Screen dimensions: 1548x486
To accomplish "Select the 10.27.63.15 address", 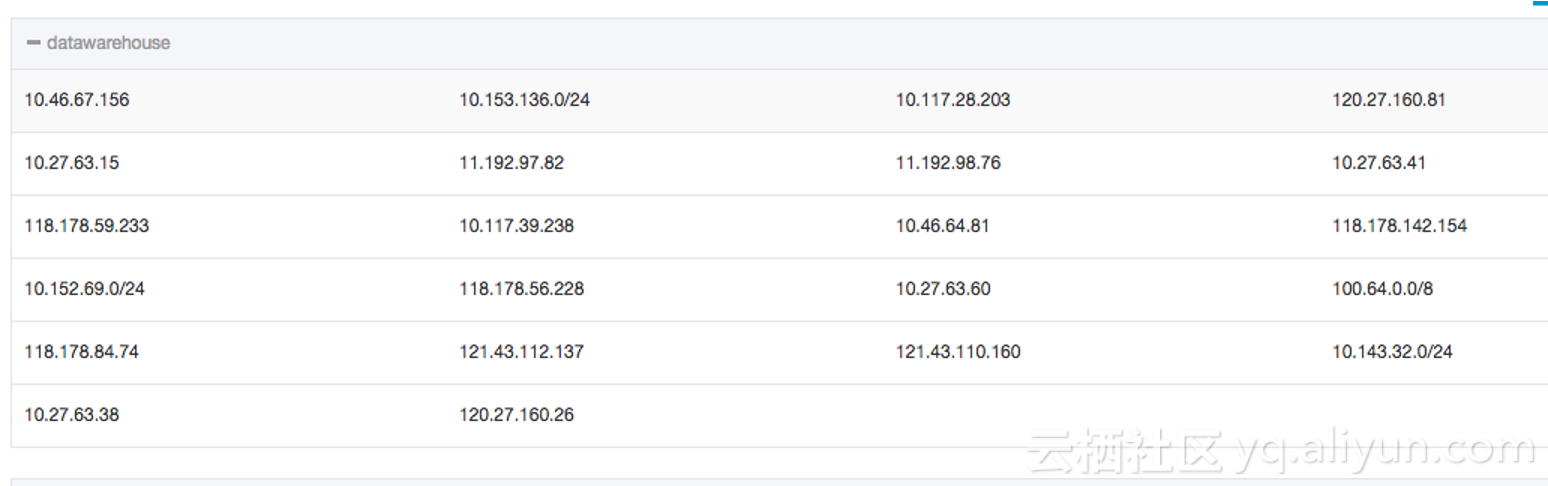I will pos(71,163).
